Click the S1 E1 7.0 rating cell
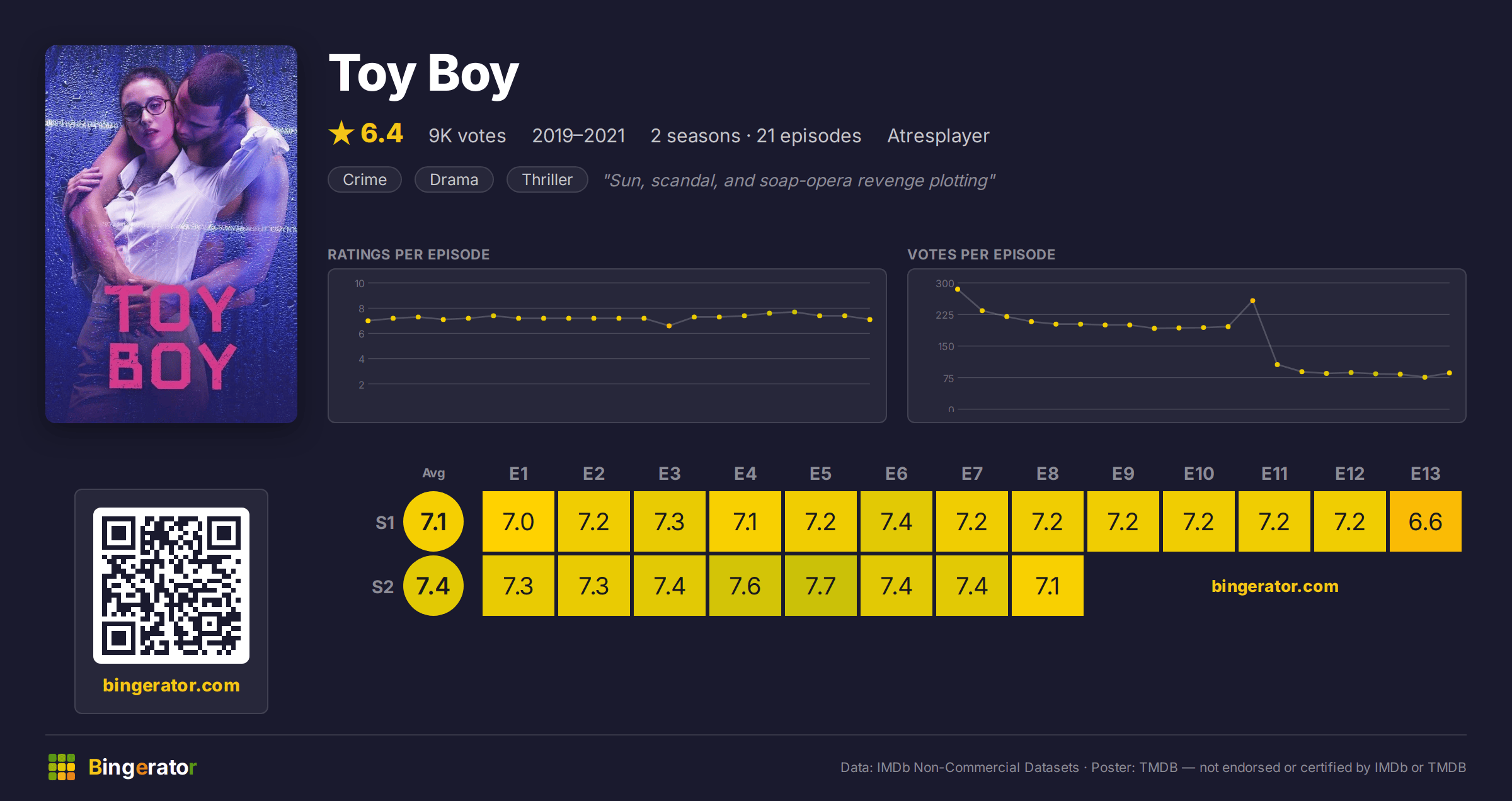 (518, 521)
